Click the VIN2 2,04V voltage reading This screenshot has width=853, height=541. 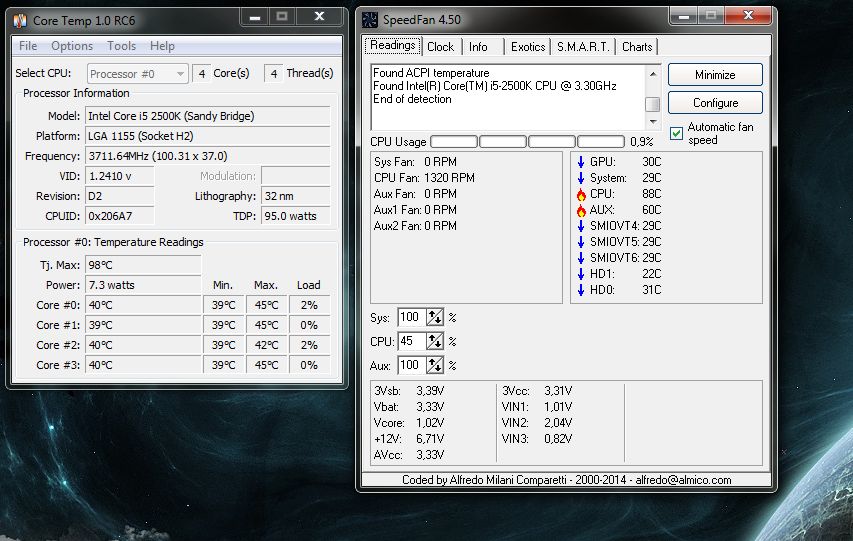click(x=537, y=423)
